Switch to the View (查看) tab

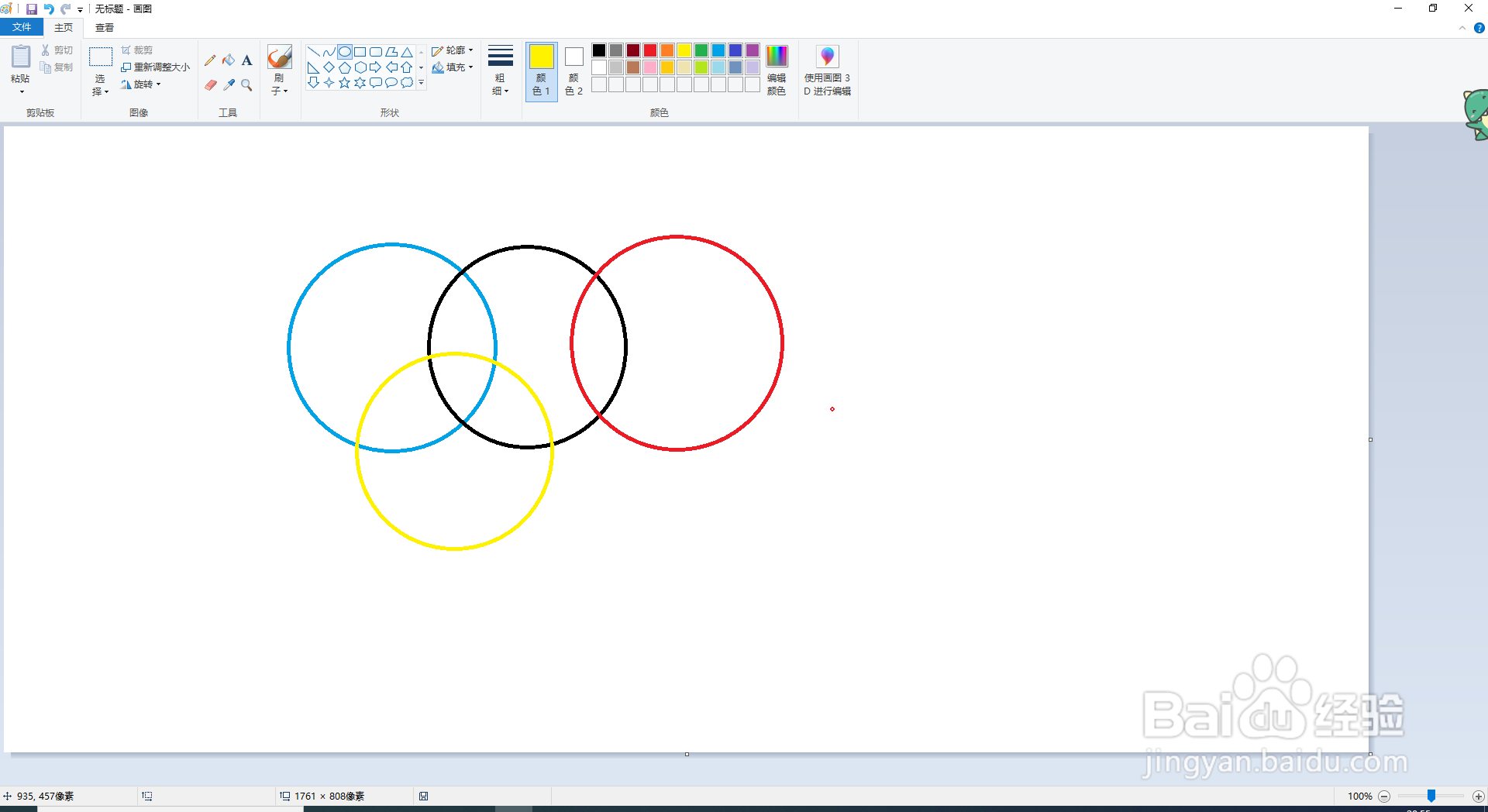point(105,28)
